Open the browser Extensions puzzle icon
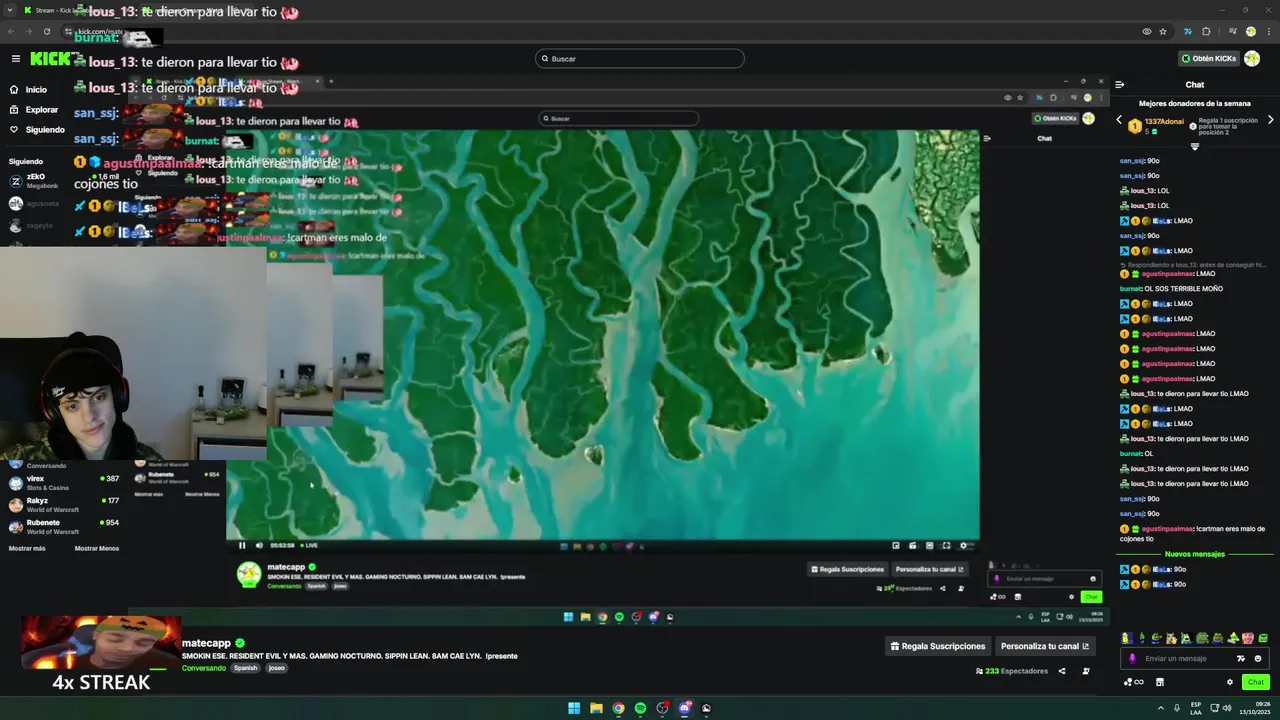Screen dimensions: 1280x720 1206,31
